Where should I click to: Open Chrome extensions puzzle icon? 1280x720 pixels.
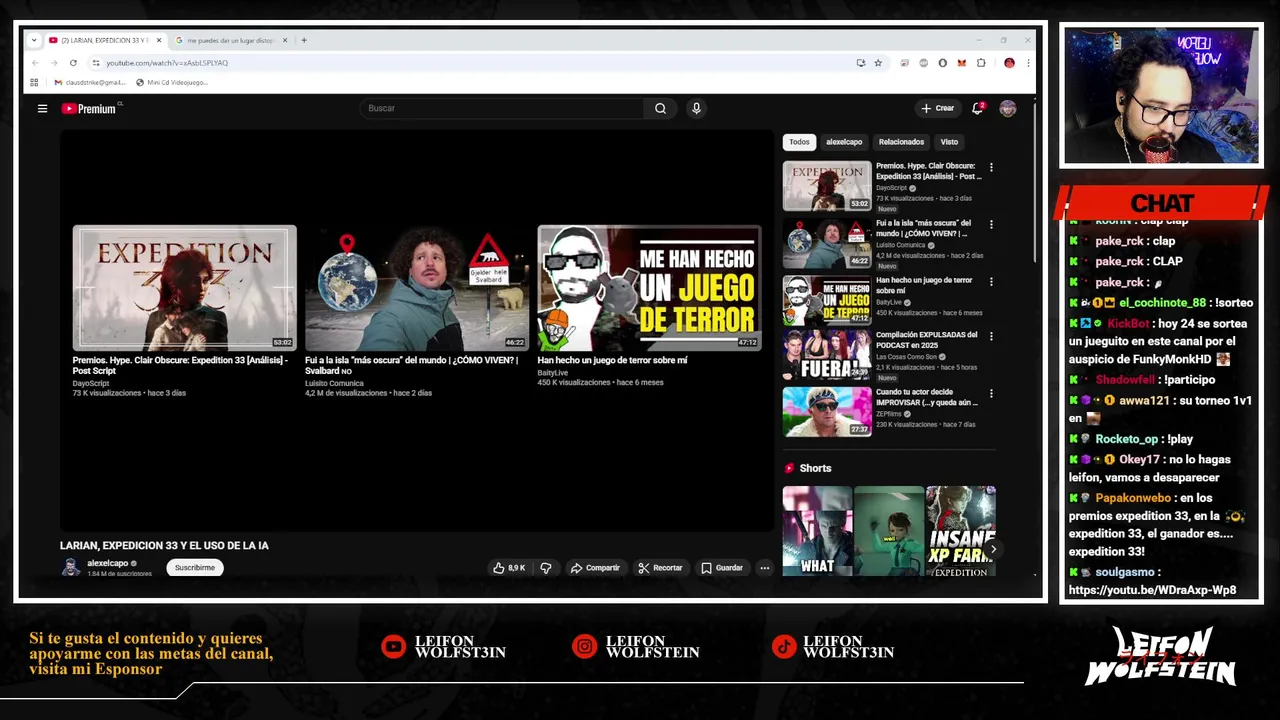coord(981,63)
